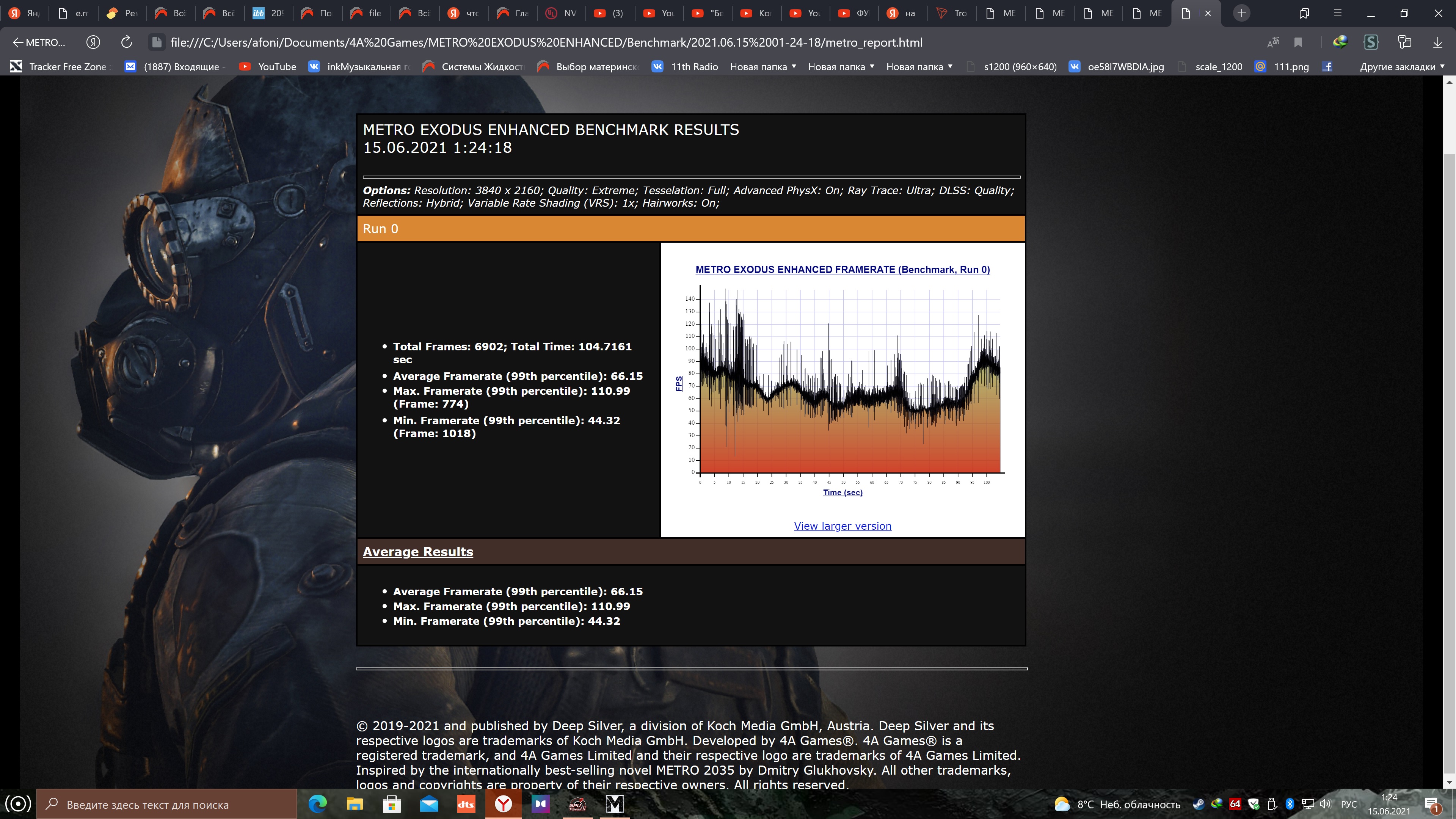Open the translate page icon
Image resolution: width=1456 pixels, height=819 pixels.
click(x=1274, y=42)
